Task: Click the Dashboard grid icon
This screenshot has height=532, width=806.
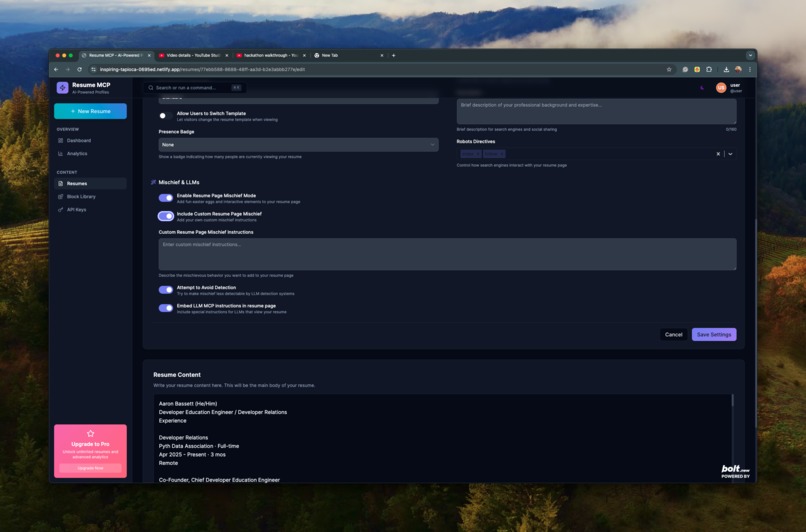Action: tap(61, 140)
